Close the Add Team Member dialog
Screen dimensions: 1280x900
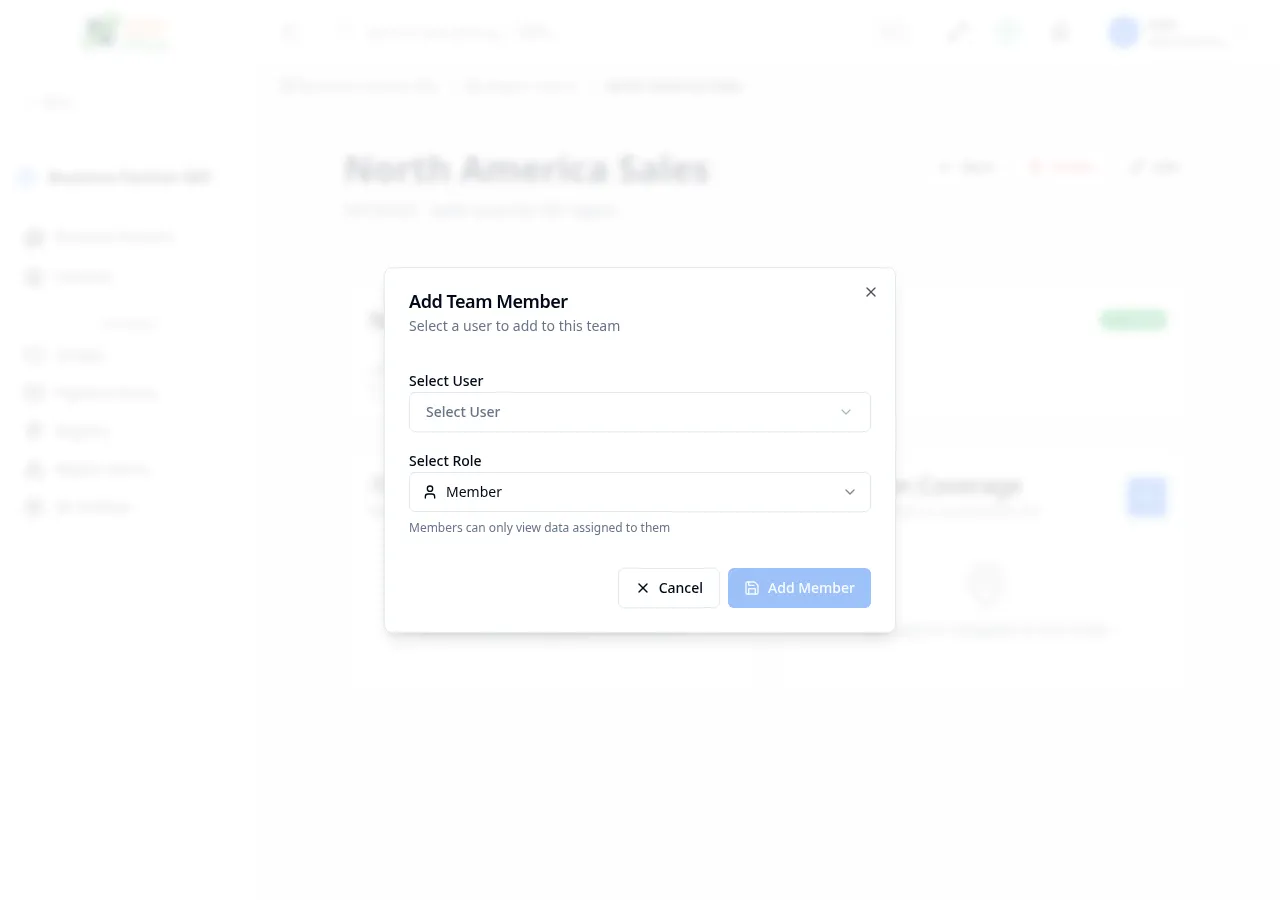pos(870,292)
